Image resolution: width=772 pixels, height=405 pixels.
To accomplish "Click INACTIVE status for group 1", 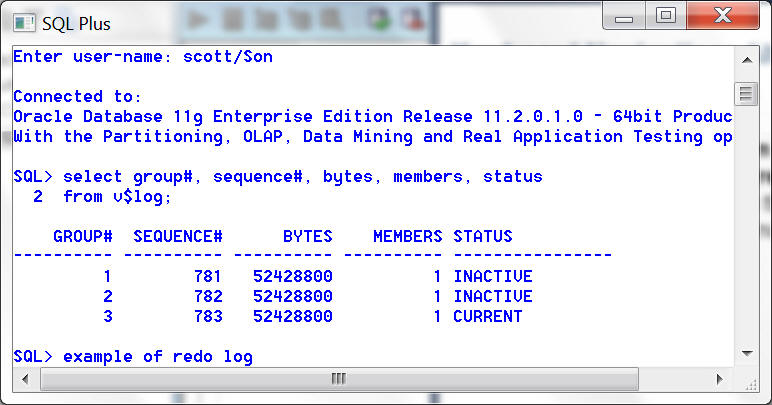I will coord(493,277).
